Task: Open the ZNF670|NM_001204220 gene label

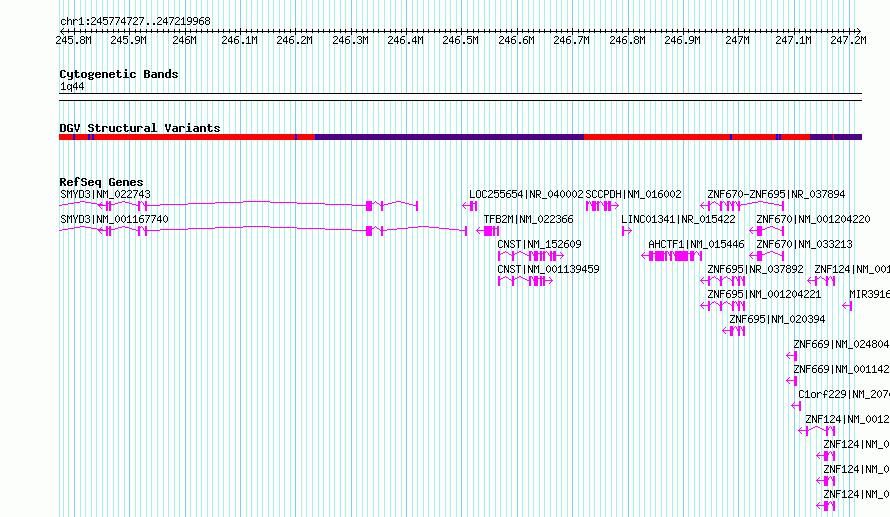Action: (x=813, y=219)
